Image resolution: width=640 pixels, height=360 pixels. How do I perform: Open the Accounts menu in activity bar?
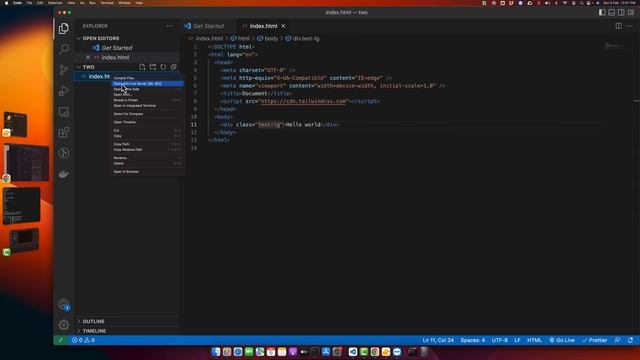coord(64,304)
